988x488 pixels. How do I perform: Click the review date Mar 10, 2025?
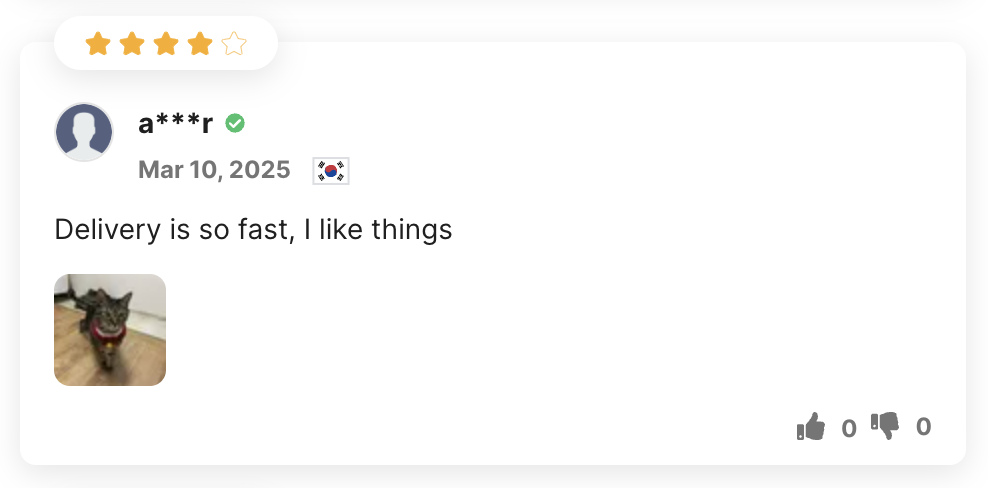pyautogui.click(x=214, y=170)
